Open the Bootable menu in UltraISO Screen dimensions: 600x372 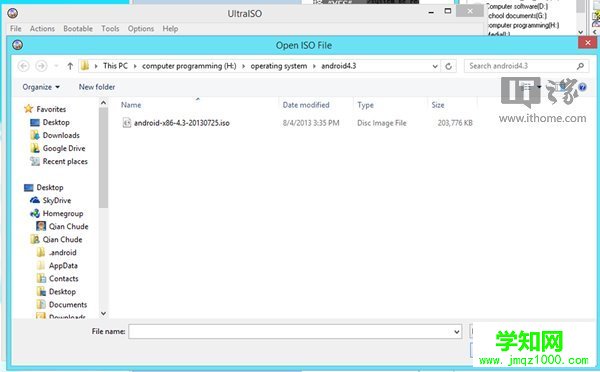pyautogui.click(x=78, y=29)
